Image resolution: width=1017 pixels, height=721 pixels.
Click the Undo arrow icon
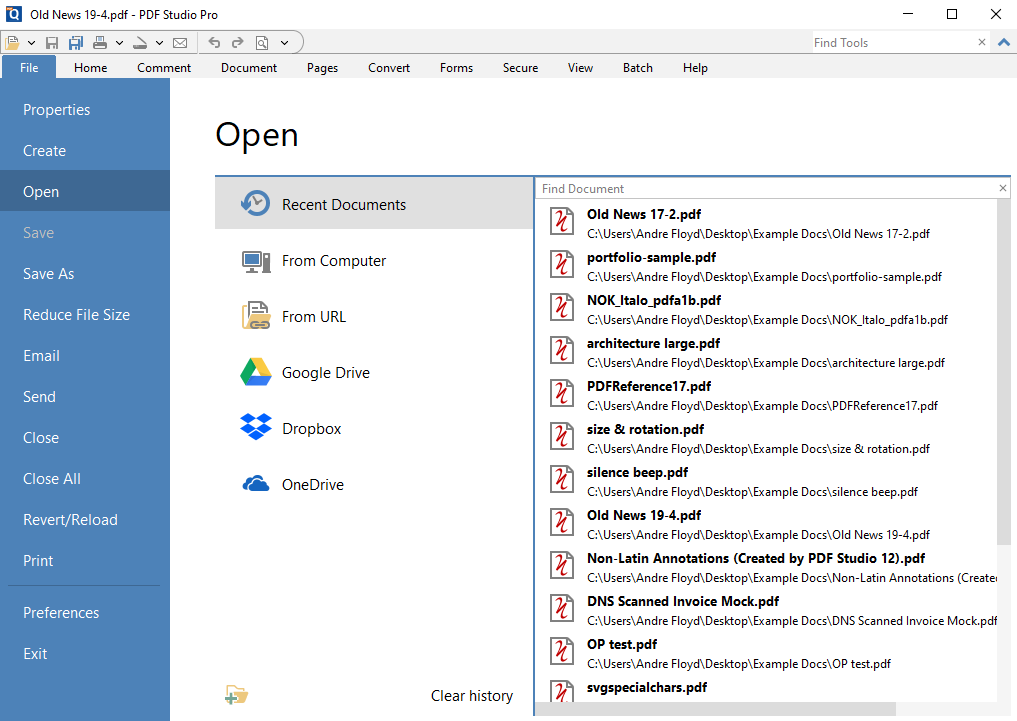click(214, 43)
